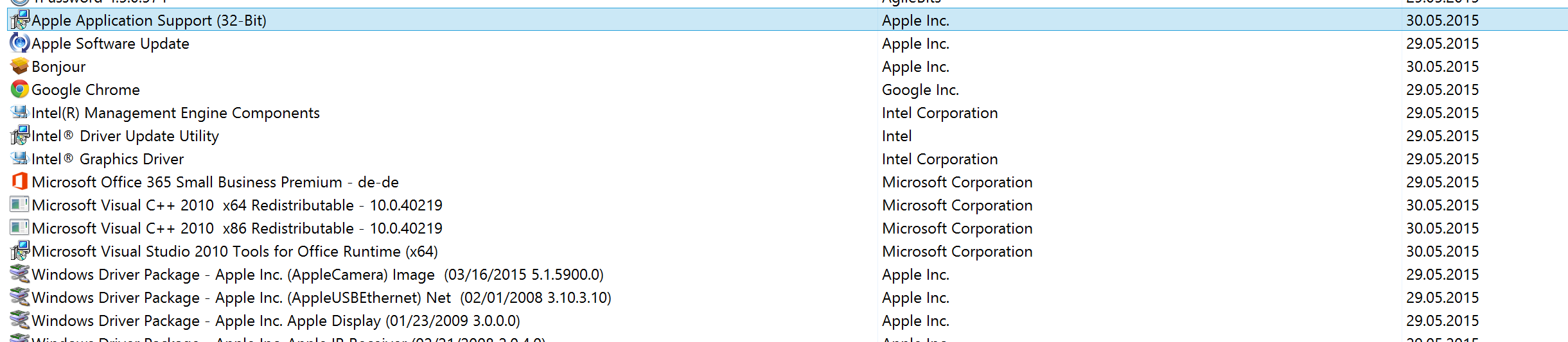Click "Intel Corporation" in Graphics Driver row
The height and width of the screenshot is (342, 1568).
pos(940,159)
